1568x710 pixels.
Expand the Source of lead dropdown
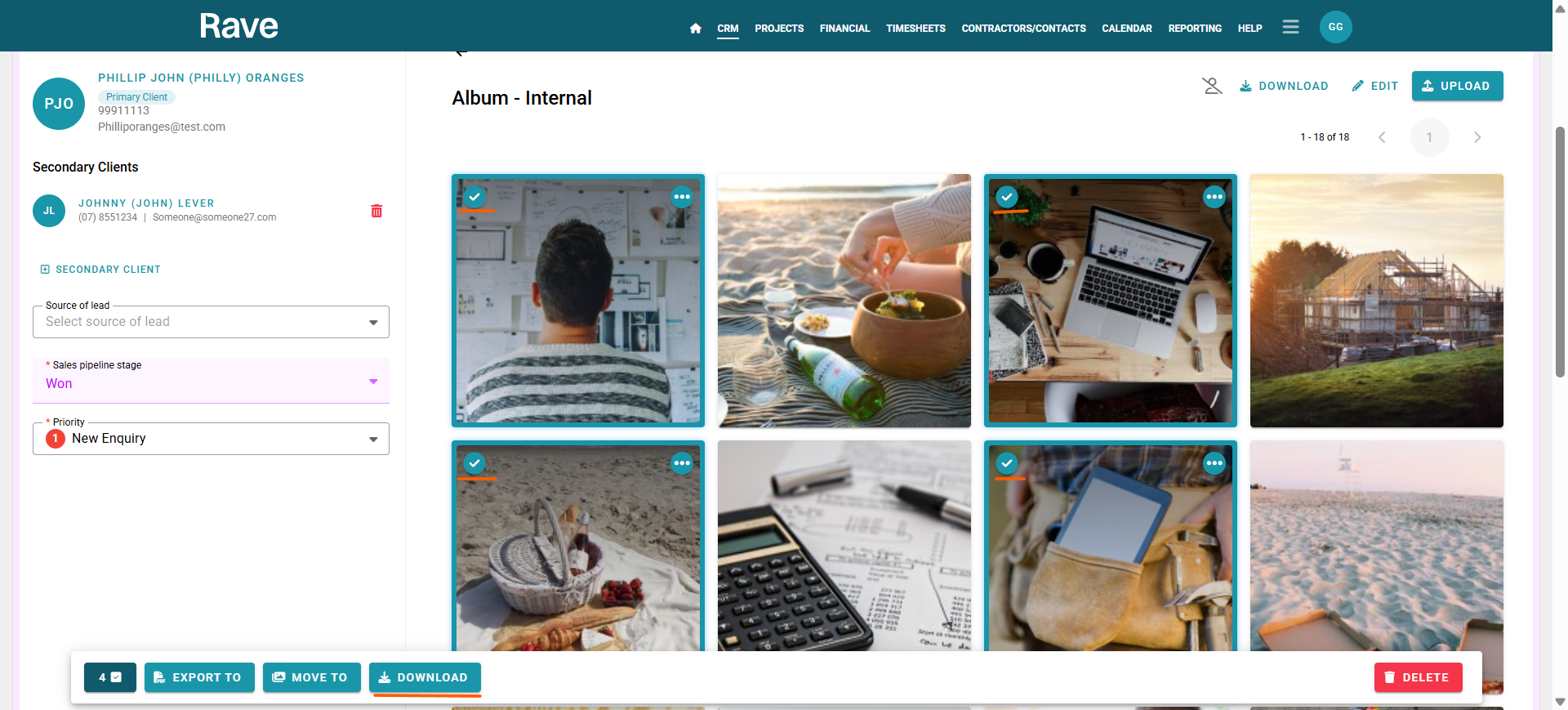coord(211,322)
